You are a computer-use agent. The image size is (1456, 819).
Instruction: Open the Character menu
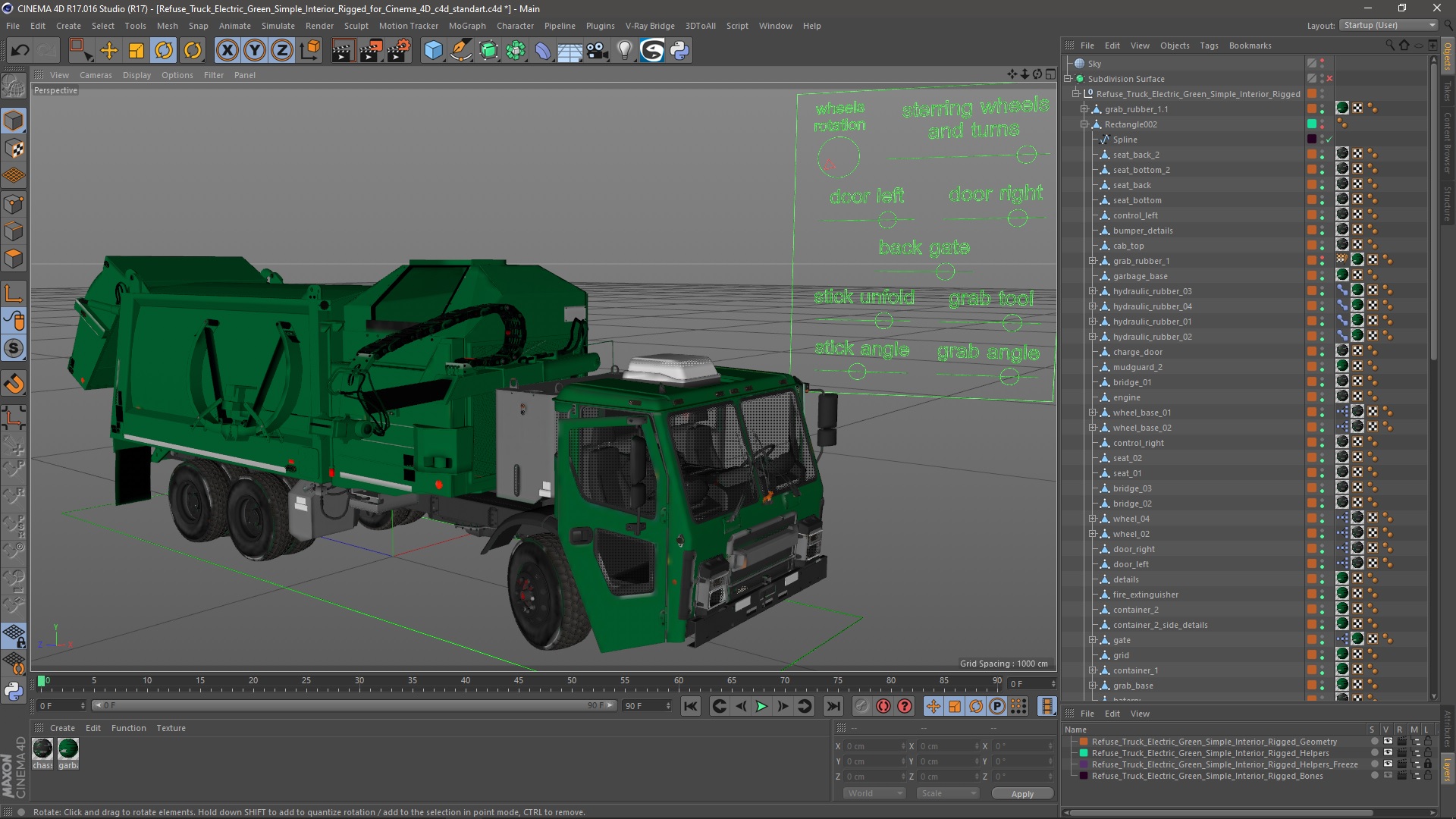pyautogui.click(x=515, y=26)
